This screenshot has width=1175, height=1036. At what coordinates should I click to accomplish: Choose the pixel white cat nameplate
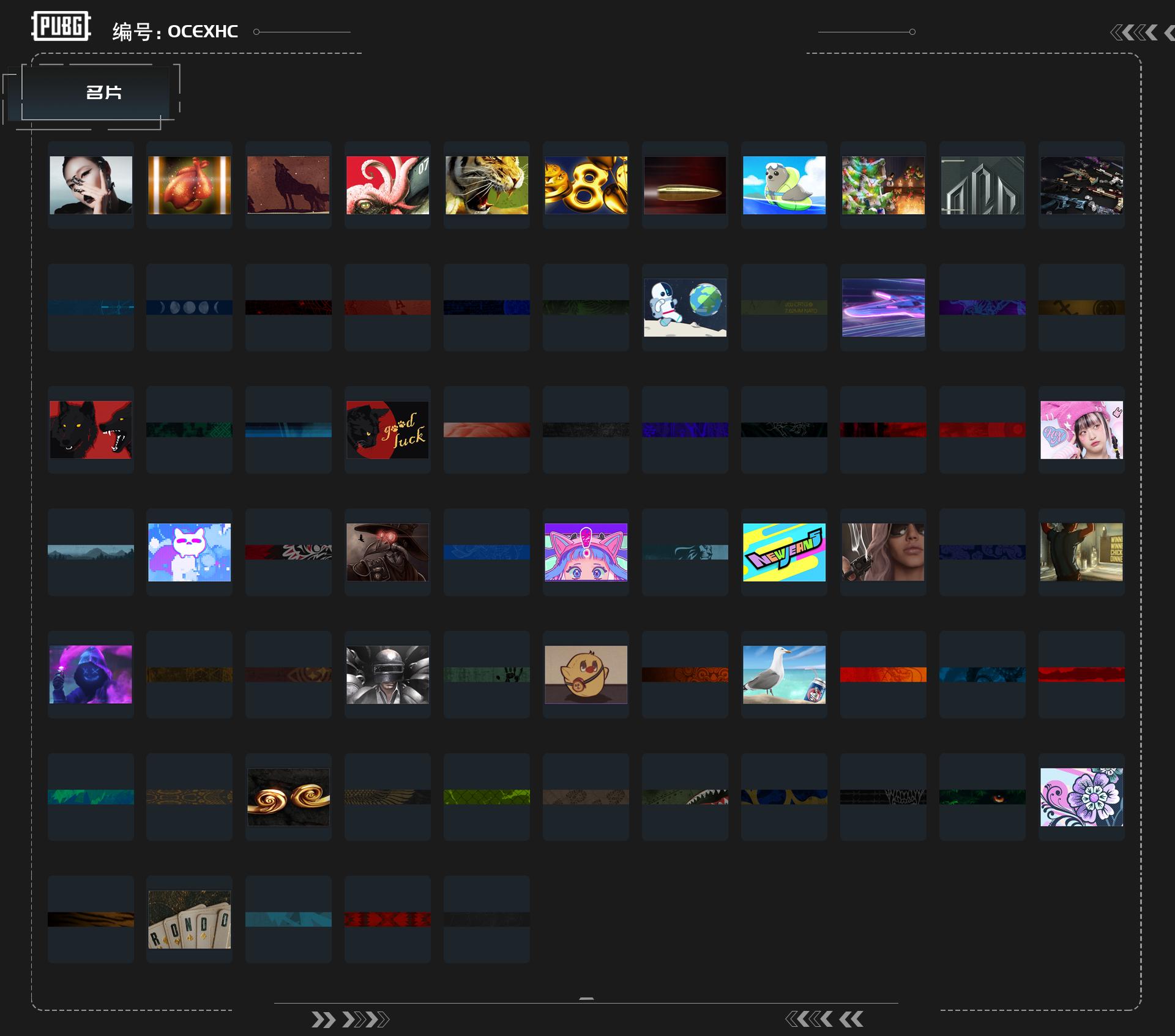[189, 552]
